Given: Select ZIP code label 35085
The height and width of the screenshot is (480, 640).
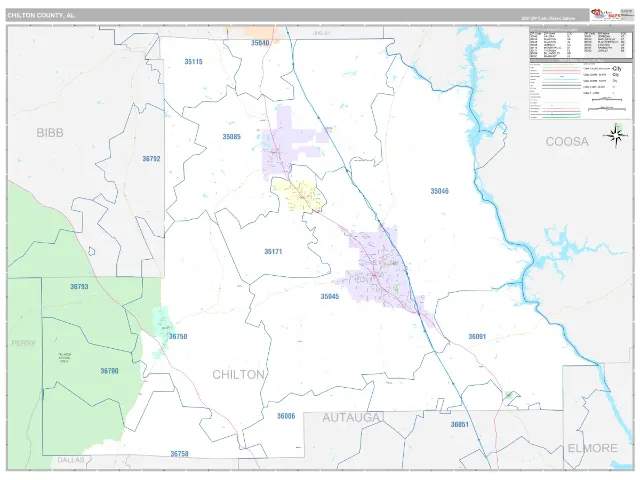Looking at the screenshot, I should coord(231,137).
